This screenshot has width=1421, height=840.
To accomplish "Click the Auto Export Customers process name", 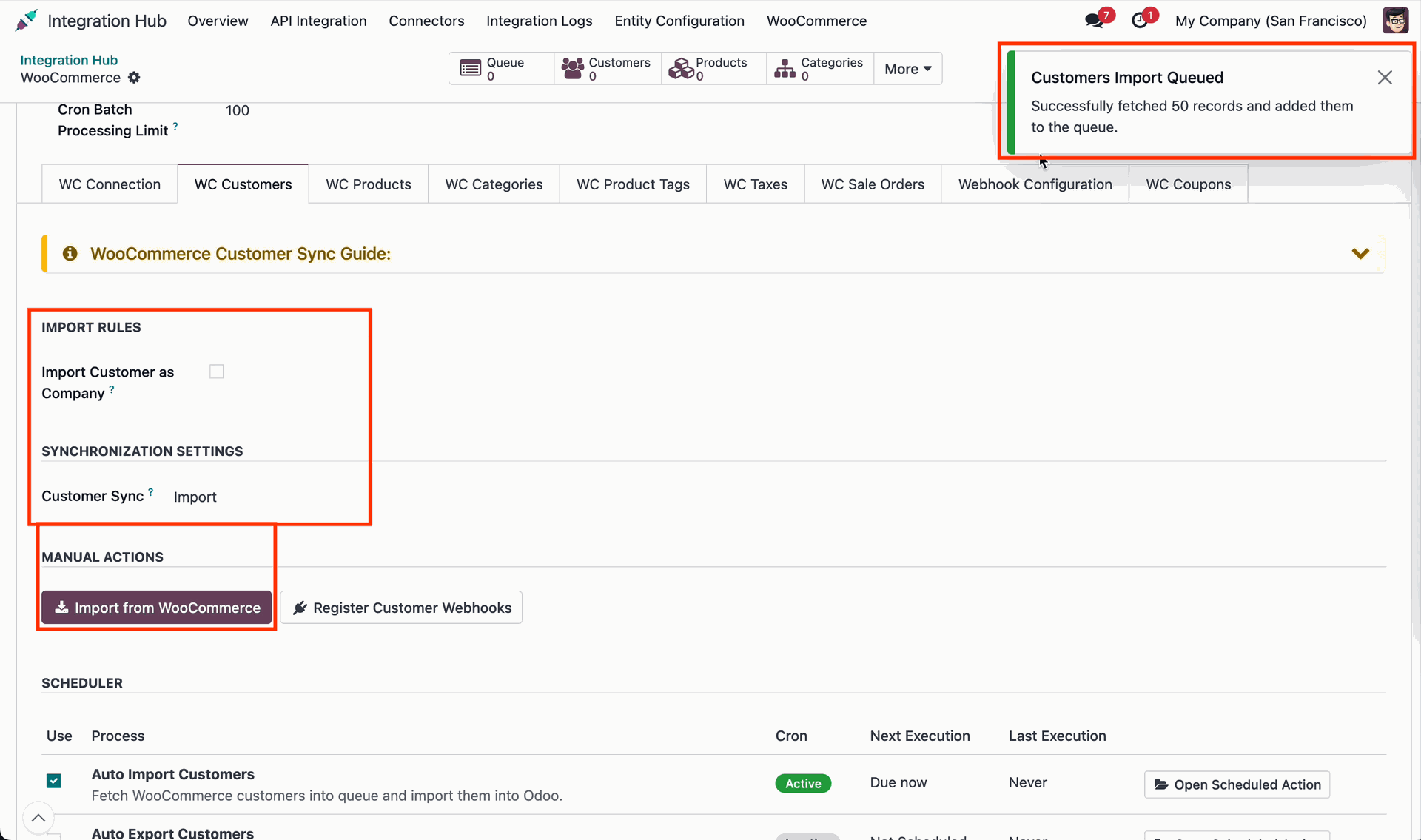I will pos(172,833).
